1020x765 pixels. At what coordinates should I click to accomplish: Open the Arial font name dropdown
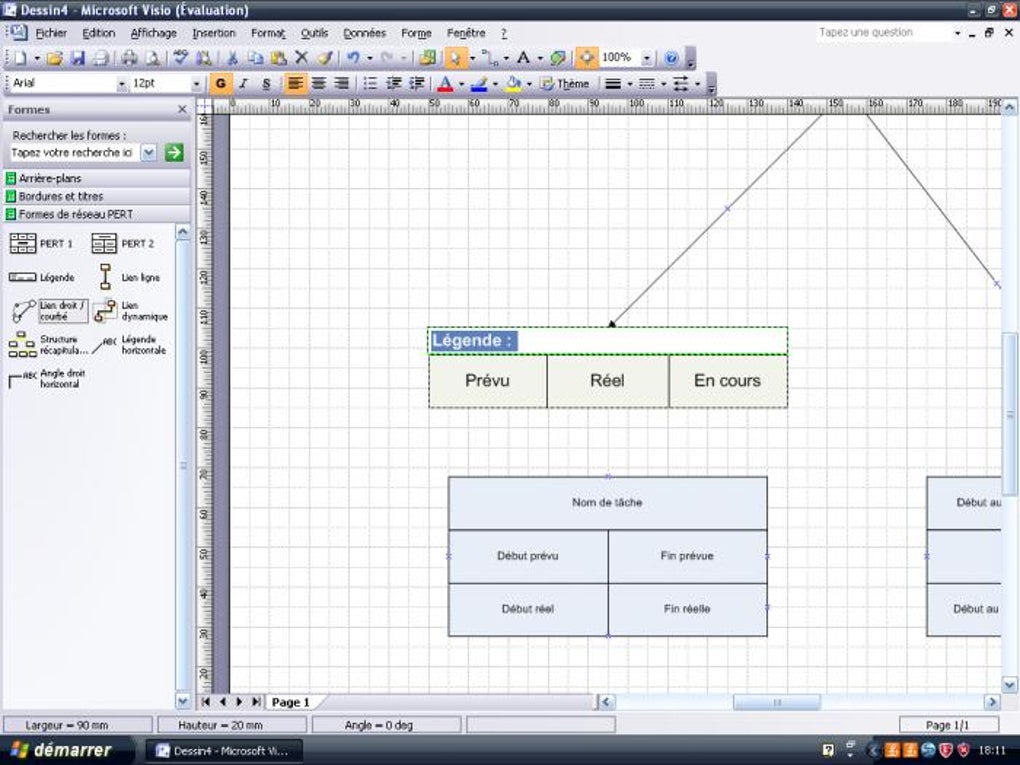click(123, 84)
